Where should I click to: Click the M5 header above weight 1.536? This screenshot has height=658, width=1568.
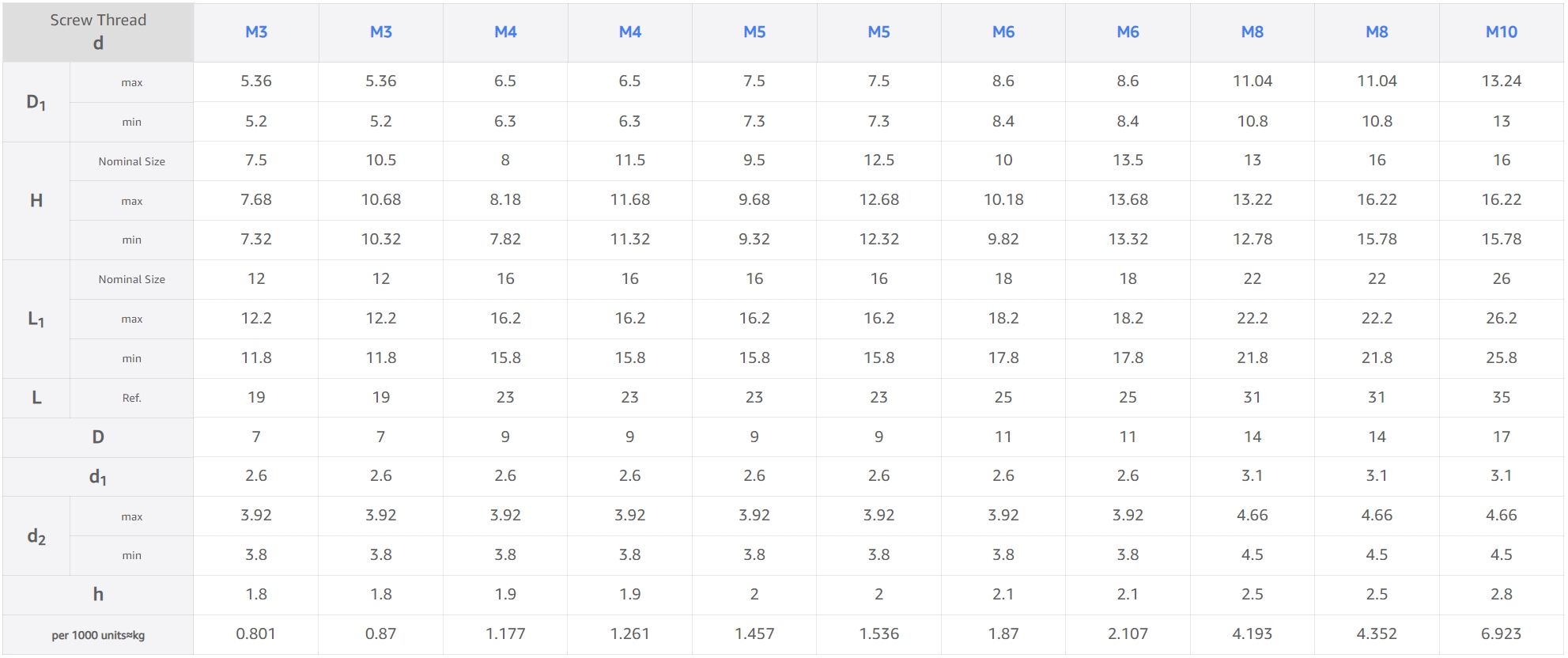click(878, 32)
